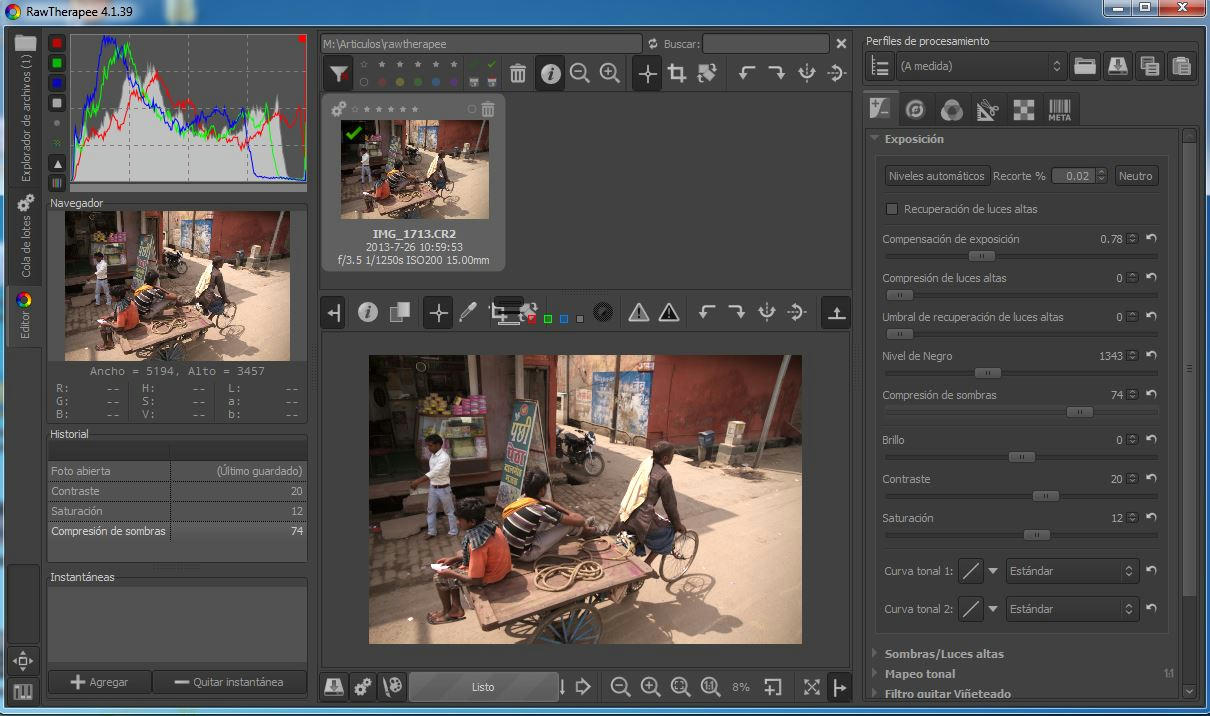Screen dimensions: 1210x716
Task: Switch to the Color tab icon
Action: 952,109
